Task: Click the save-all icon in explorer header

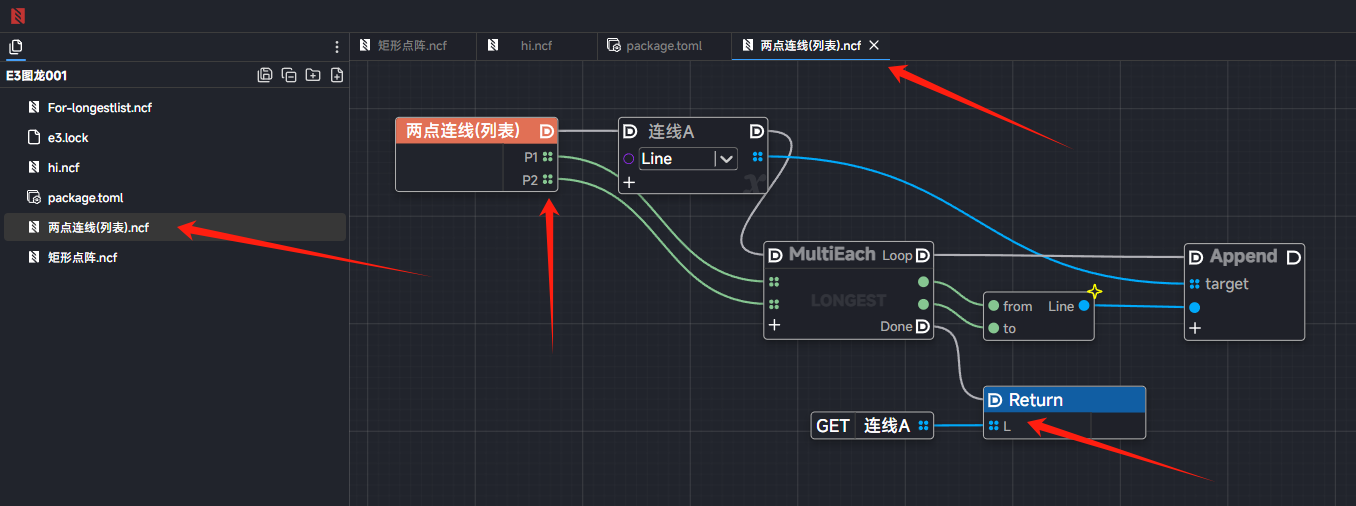Action: [265, 75]
